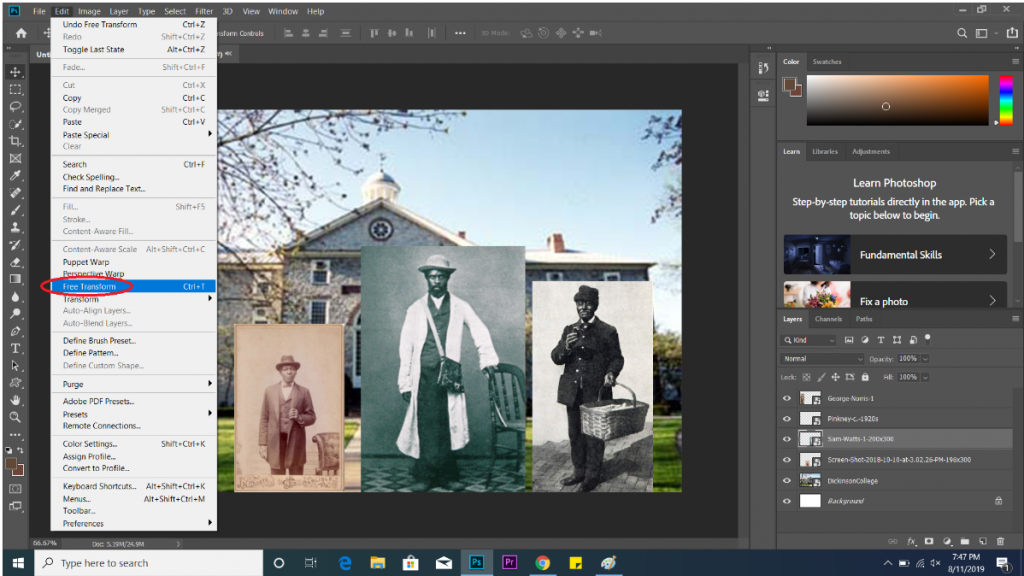1024x576 pixels.
Task: Open the Opacity value dropdown arrow
Action: coord(925,359)
